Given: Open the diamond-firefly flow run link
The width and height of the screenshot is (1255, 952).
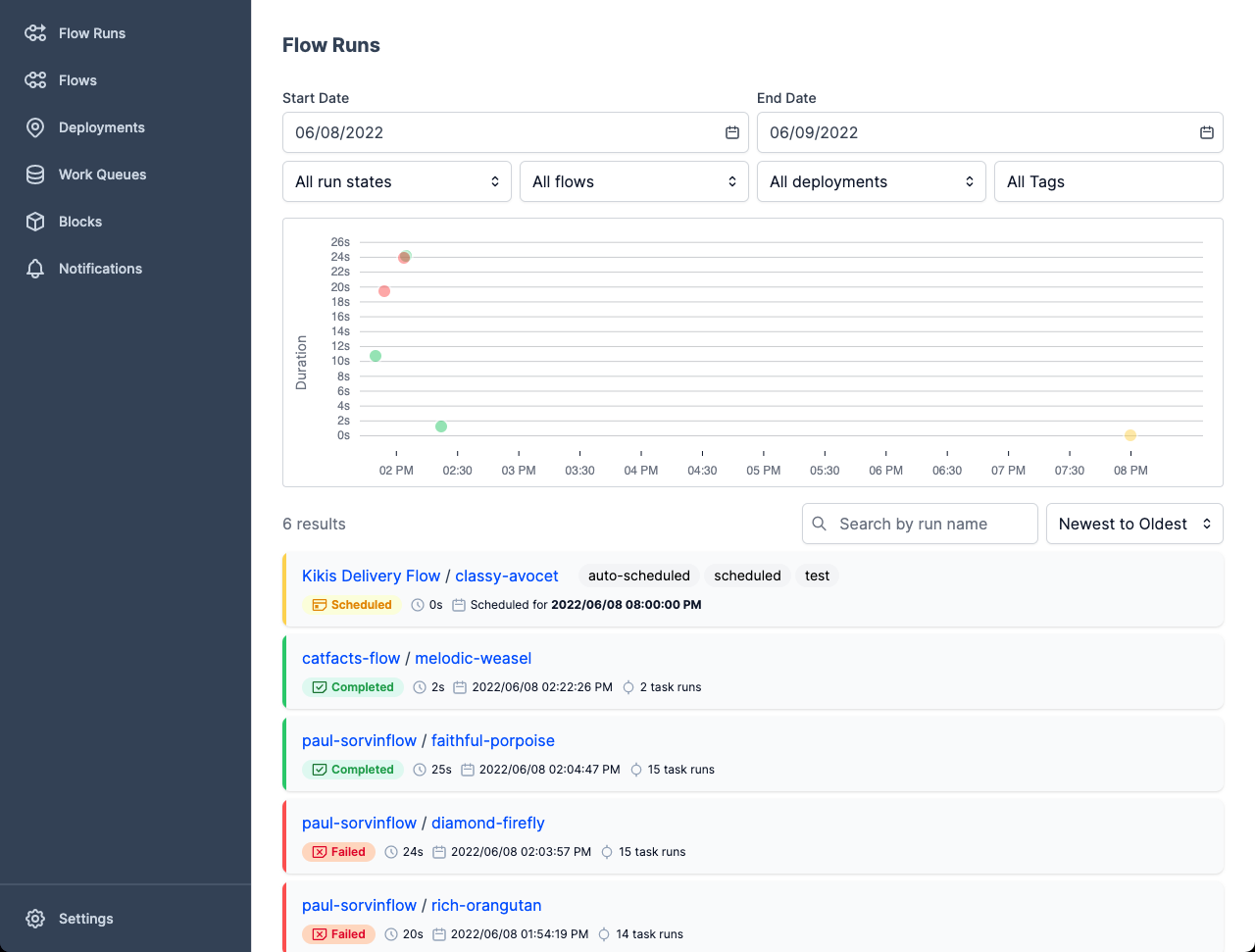Looking at the screenshot, I should tap(487, 823).
